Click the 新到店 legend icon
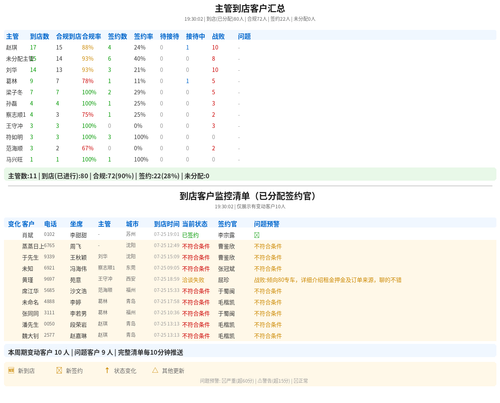 point(11,370)
